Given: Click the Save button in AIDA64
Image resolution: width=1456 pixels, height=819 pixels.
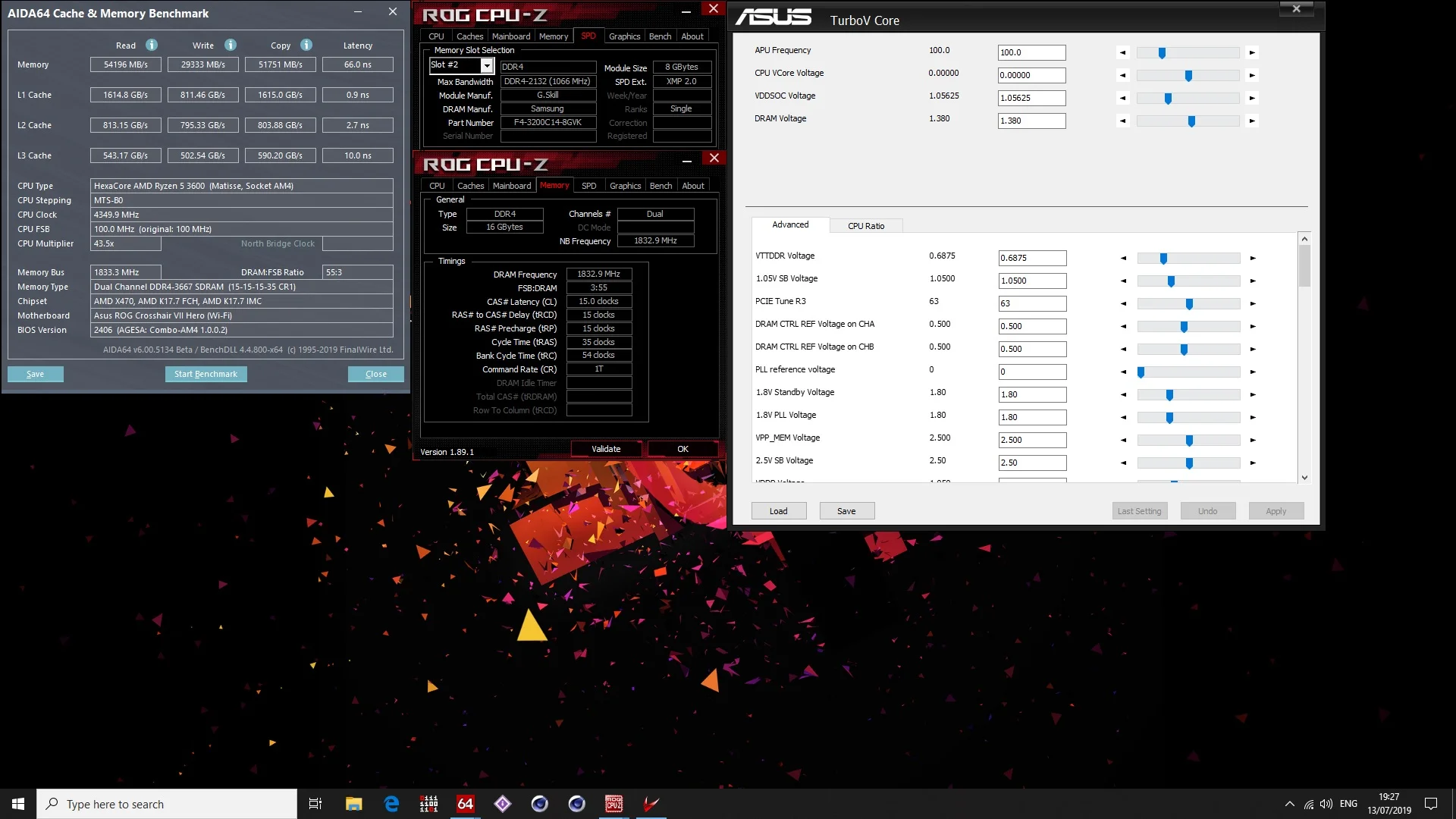Looking at the screenshot, I should (35, 374).
